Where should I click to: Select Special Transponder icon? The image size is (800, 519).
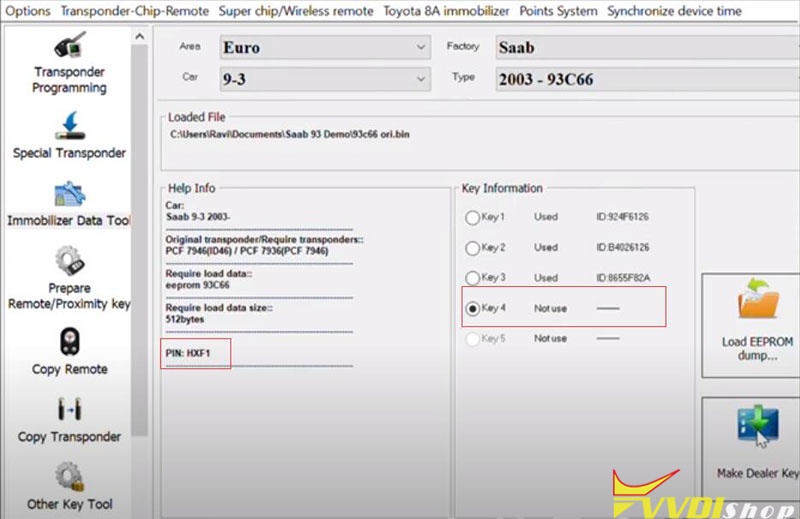tap(70, 126)
